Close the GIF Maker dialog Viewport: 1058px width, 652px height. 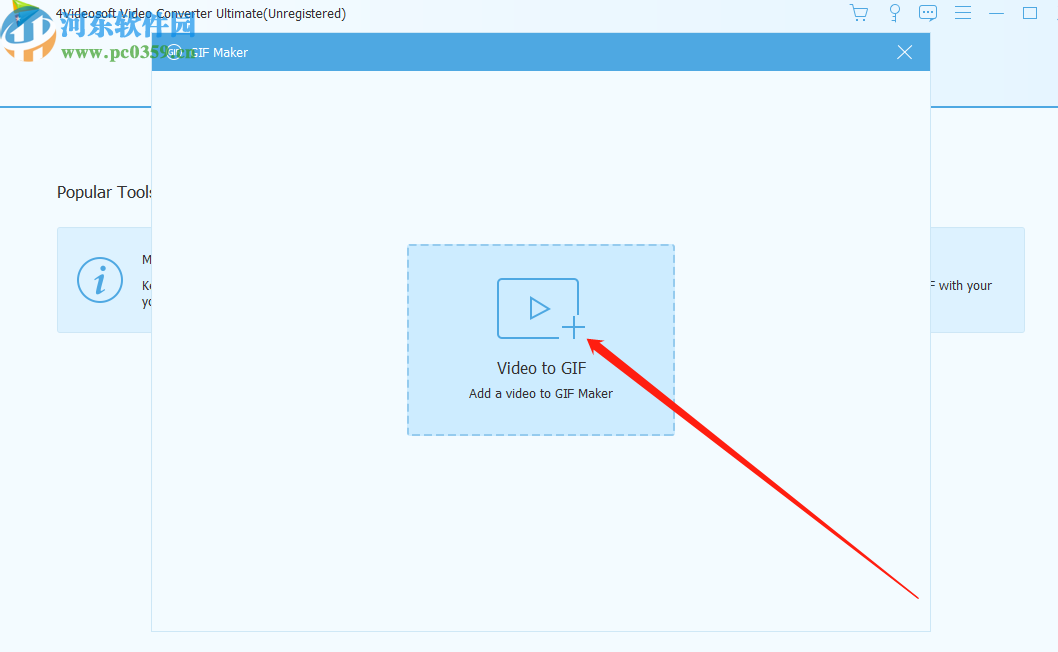point(904,51)
